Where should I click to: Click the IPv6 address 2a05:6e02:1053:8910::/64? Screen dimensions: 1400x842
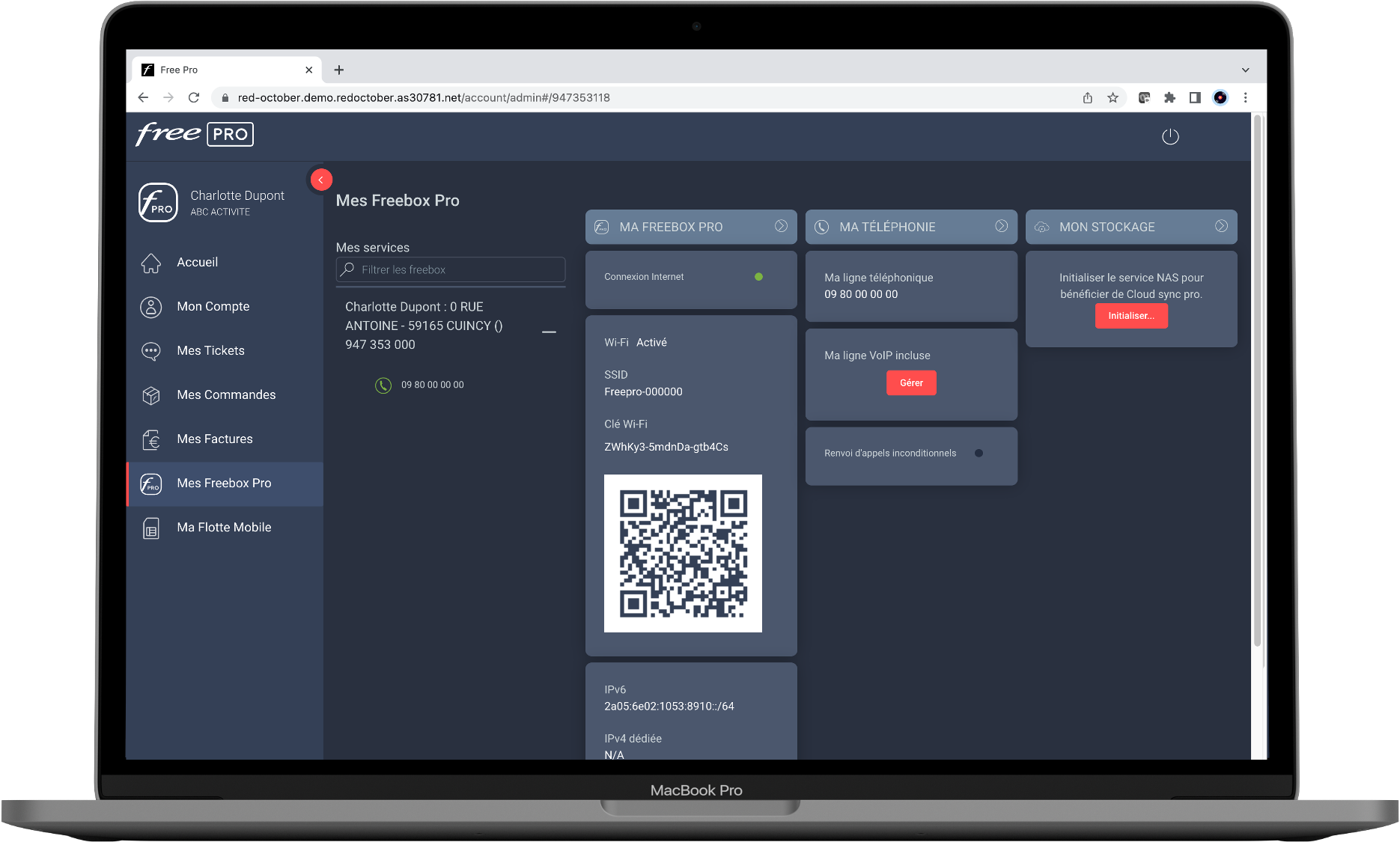[x=669, y=707]
